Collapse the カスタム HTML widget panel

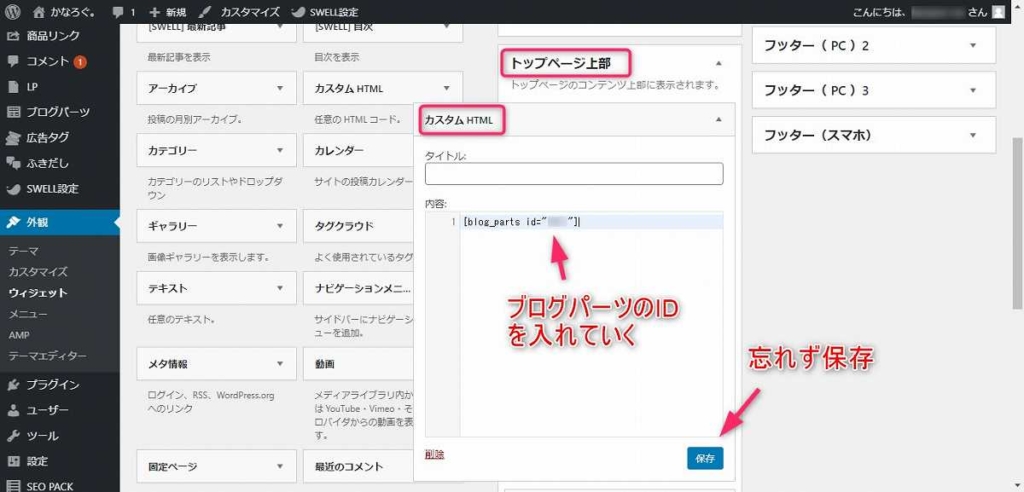[x=717, y=120]
